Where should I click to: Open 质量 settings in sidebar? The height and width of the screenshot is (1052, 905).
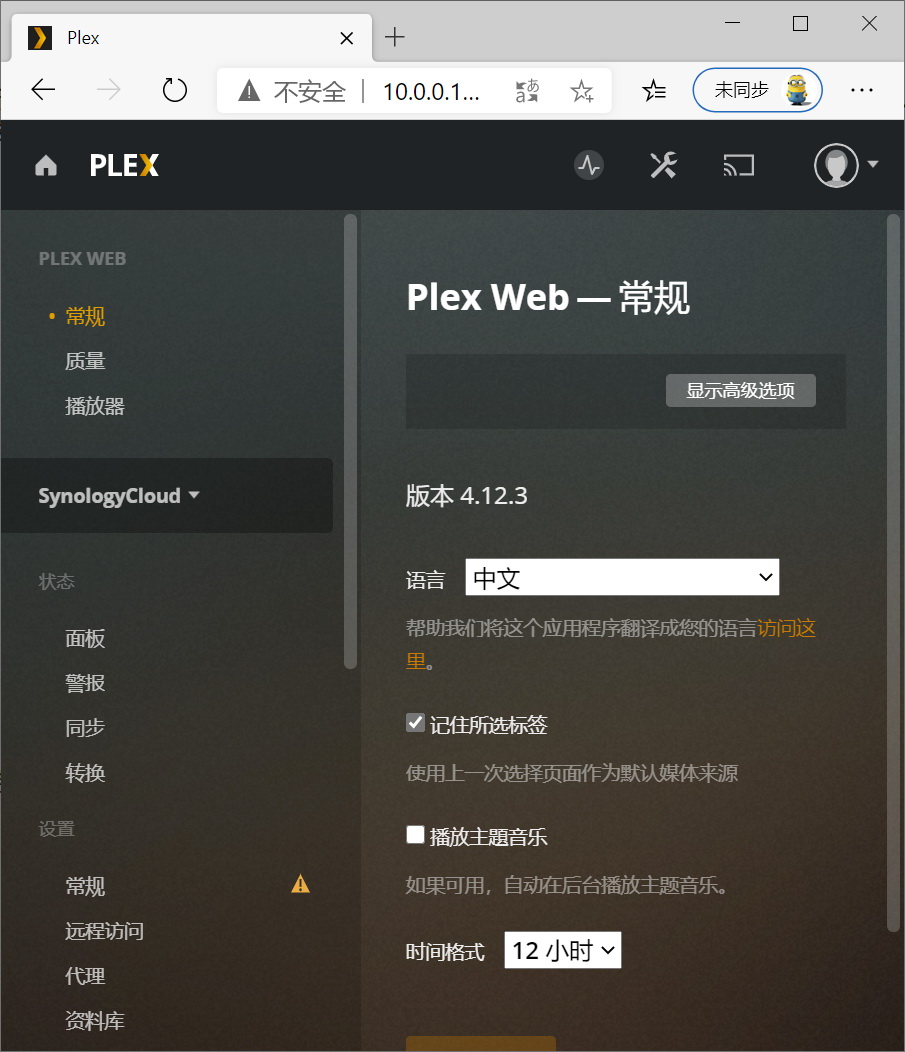click(85, 361)
